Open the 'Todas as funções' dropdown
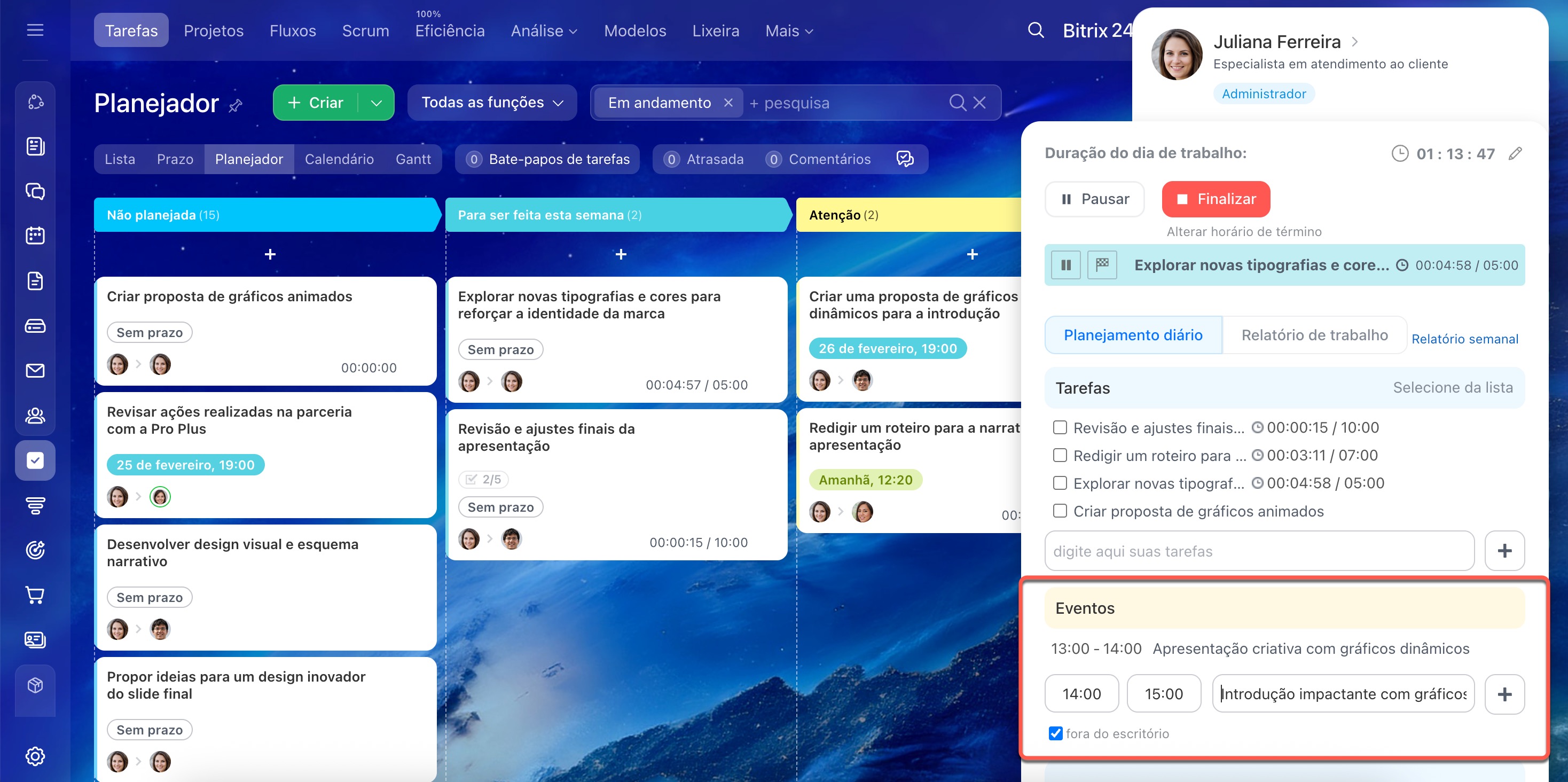This screenshot has width=1568, height=782. click(492, 103)
